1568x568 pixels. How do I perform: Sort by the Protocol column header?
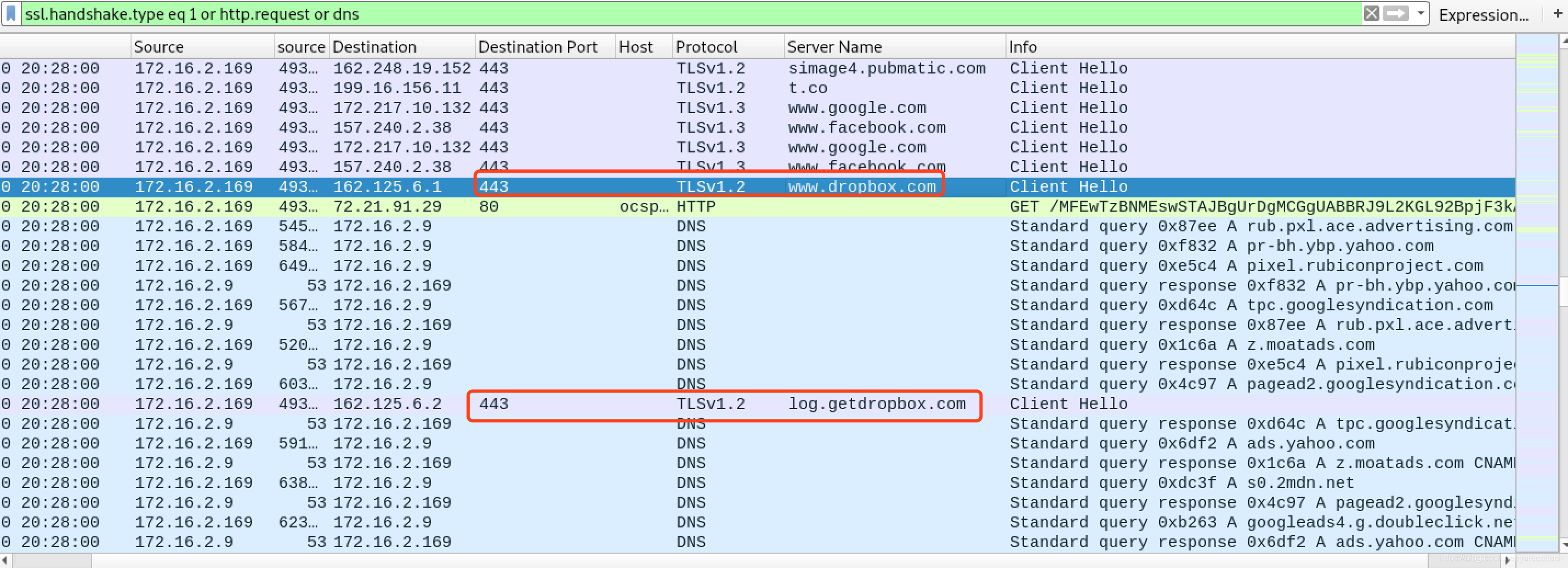(728, 47)
